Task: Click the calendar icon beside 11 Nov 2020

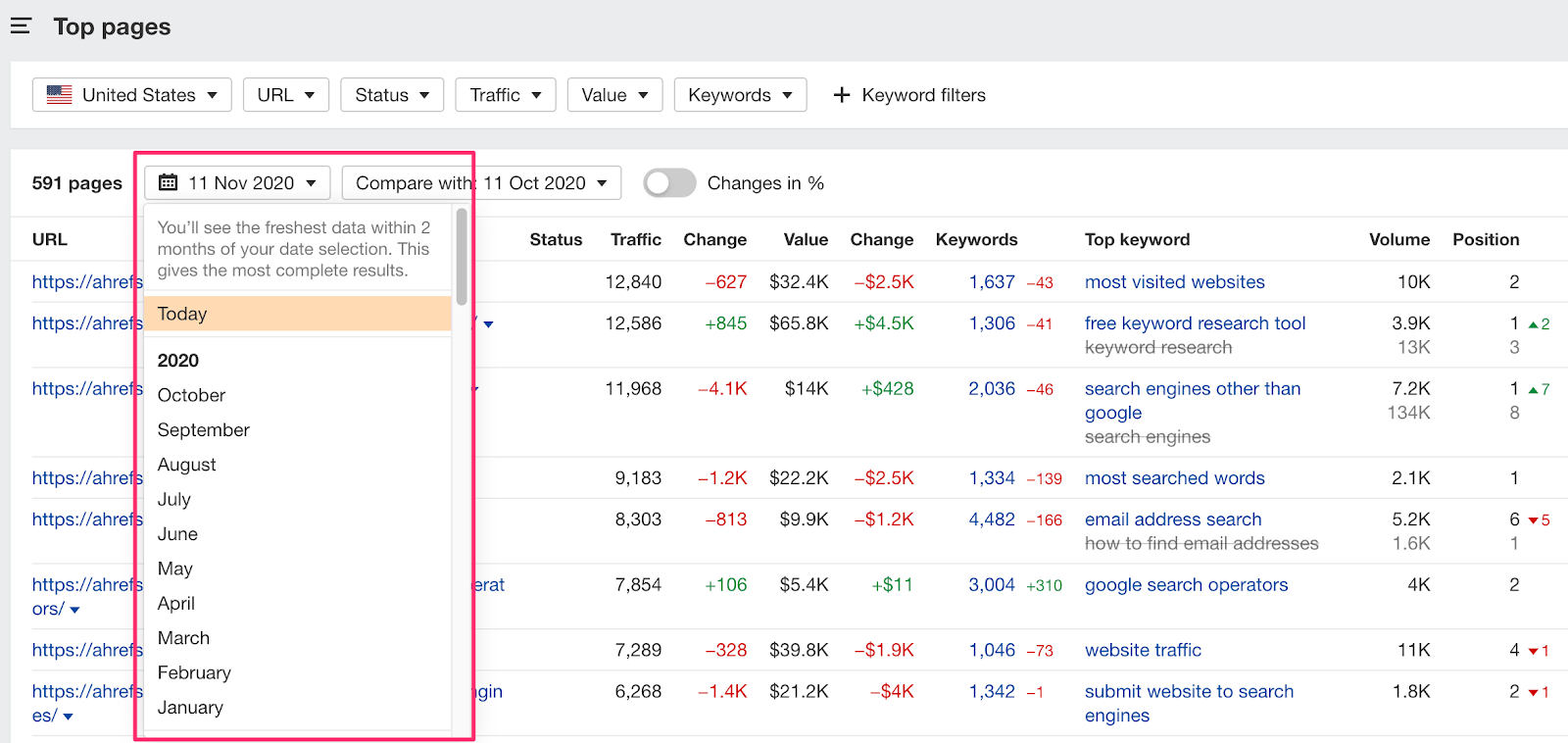Action: 169,182
